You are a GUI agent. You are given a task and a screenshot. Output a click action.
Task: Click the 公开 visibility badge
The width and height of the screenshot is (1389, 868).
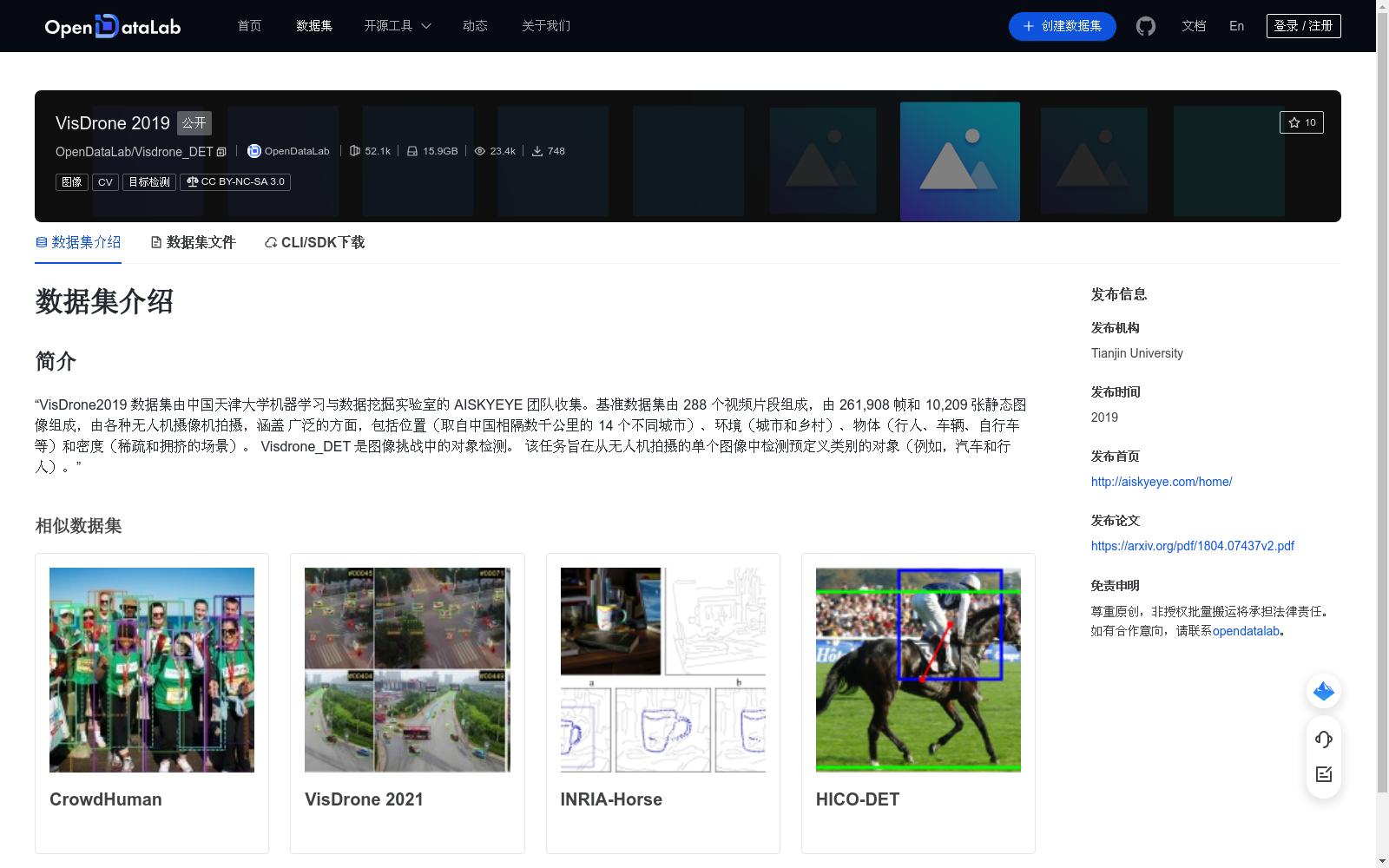[194, 123]
